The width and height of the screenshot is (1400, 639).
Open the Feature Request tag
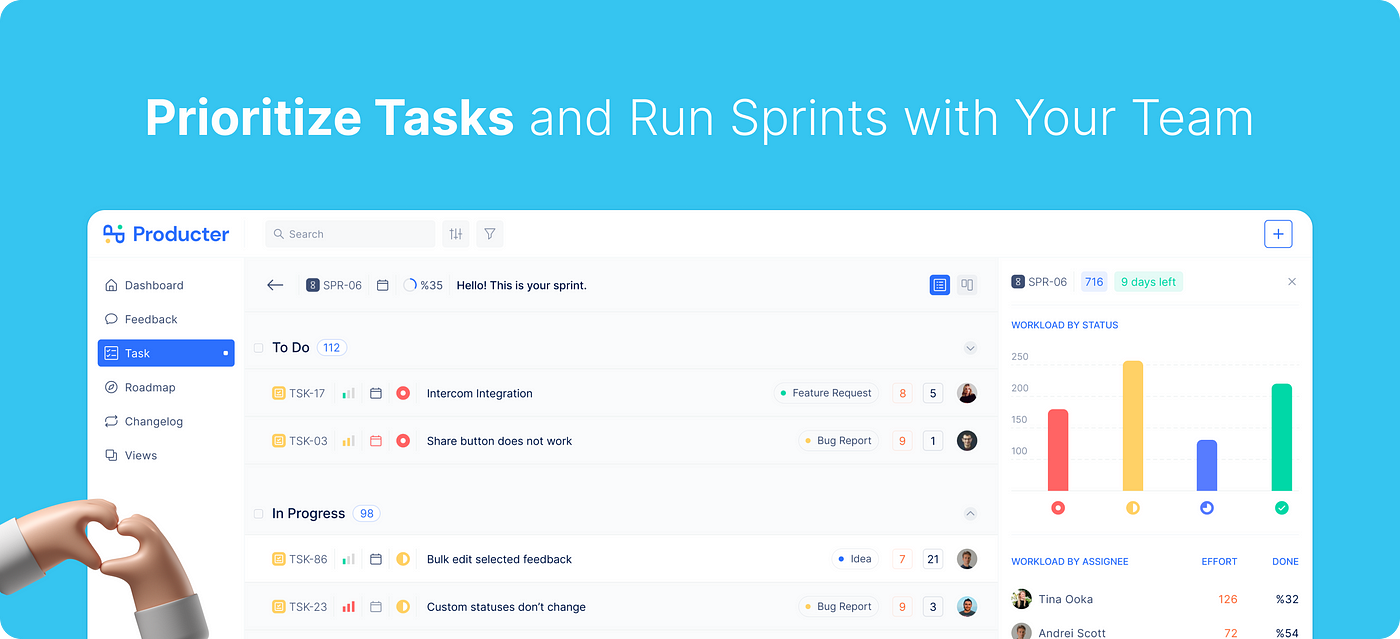(x=826, y=393)
